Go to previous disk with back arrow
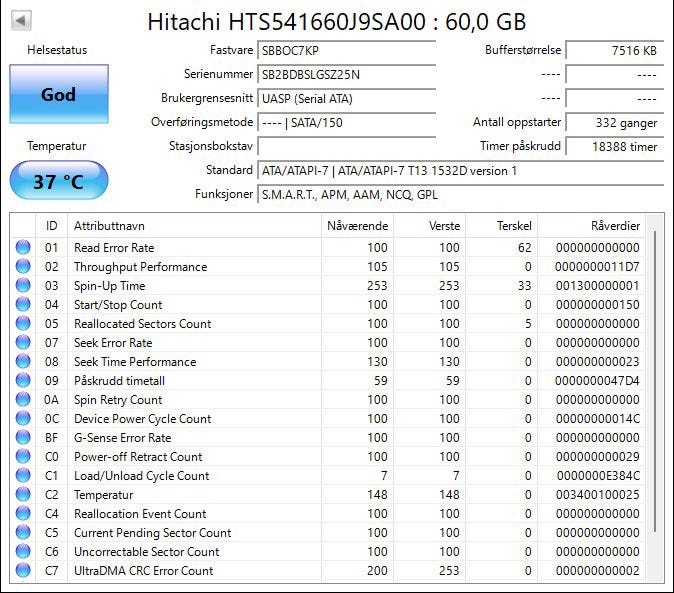The width and height of the screenshot is (674, 593). [21, 21]
